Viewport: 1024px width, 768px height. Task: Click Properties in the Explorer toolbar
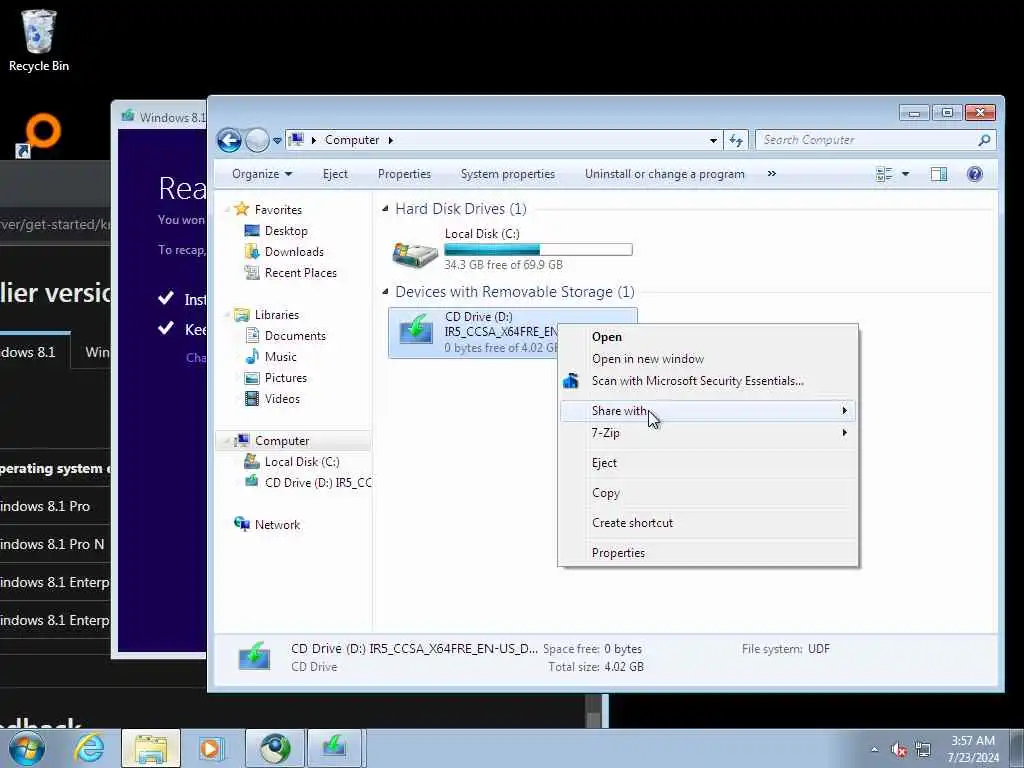coord(404,174)
